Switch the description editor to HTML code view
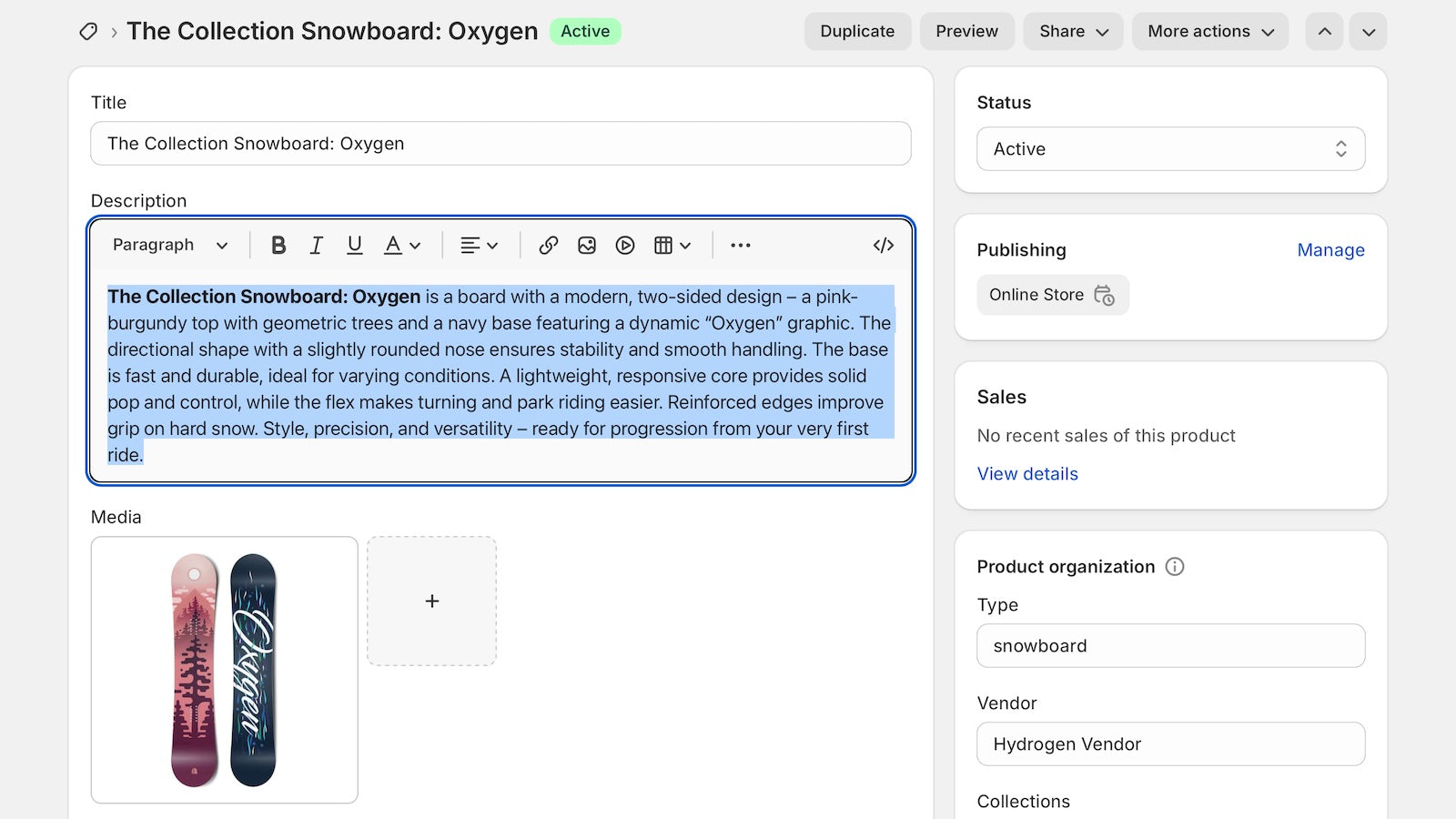 pyautogui.click(x=882, y=245)
